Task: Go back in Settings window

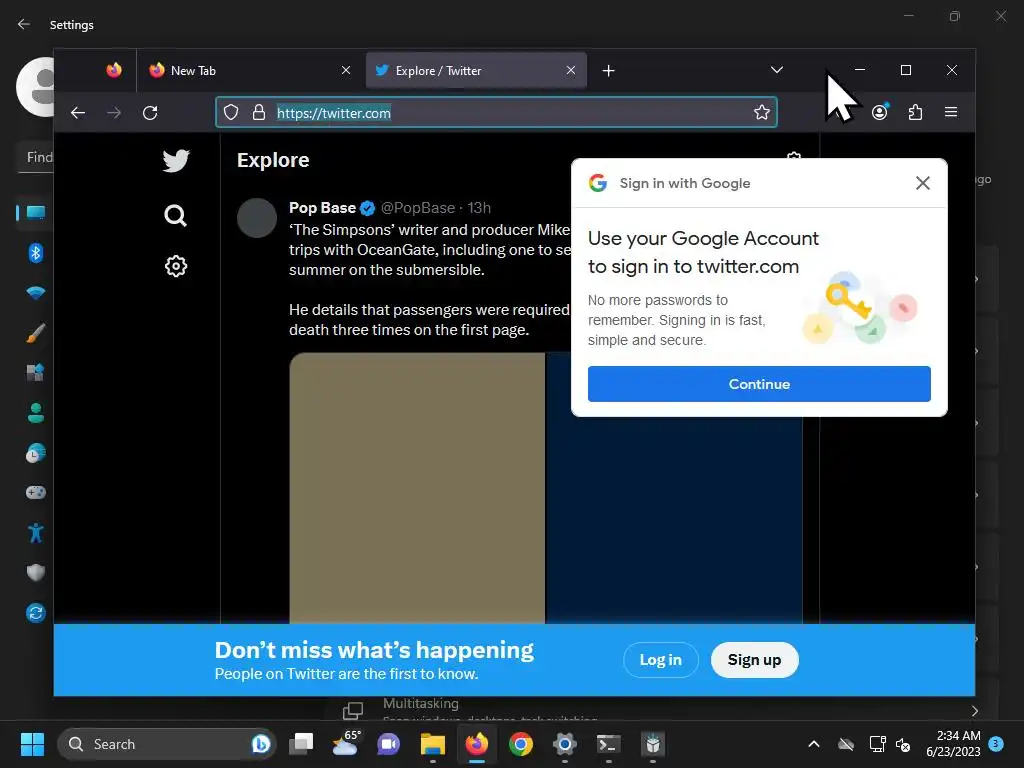Action: click(x=24, y=24)
